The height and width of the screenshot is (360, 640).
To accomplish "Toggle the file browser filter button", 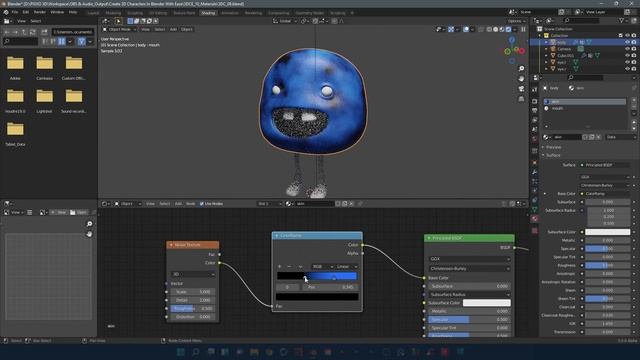I will pyautogui.click(x=81, y=41).
